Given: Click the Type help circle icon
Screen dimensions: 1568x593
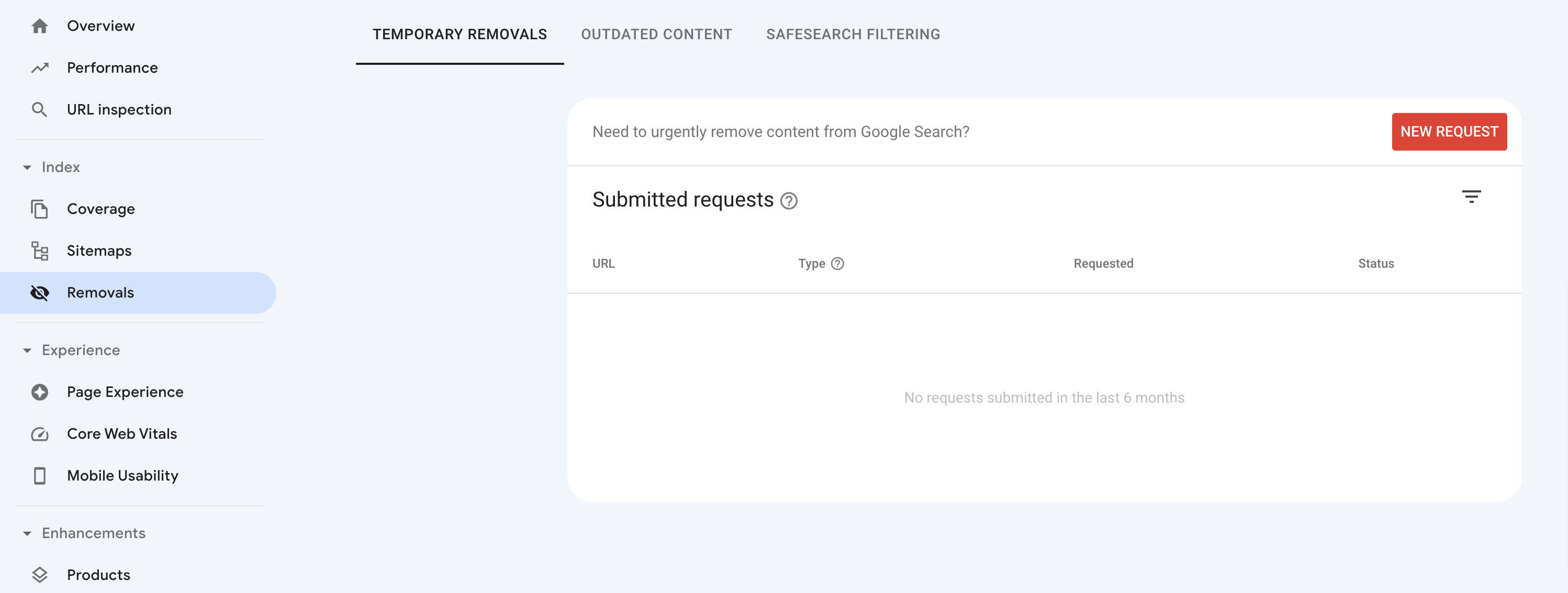Looking at the screenshot, I should [x=838, y=263].
